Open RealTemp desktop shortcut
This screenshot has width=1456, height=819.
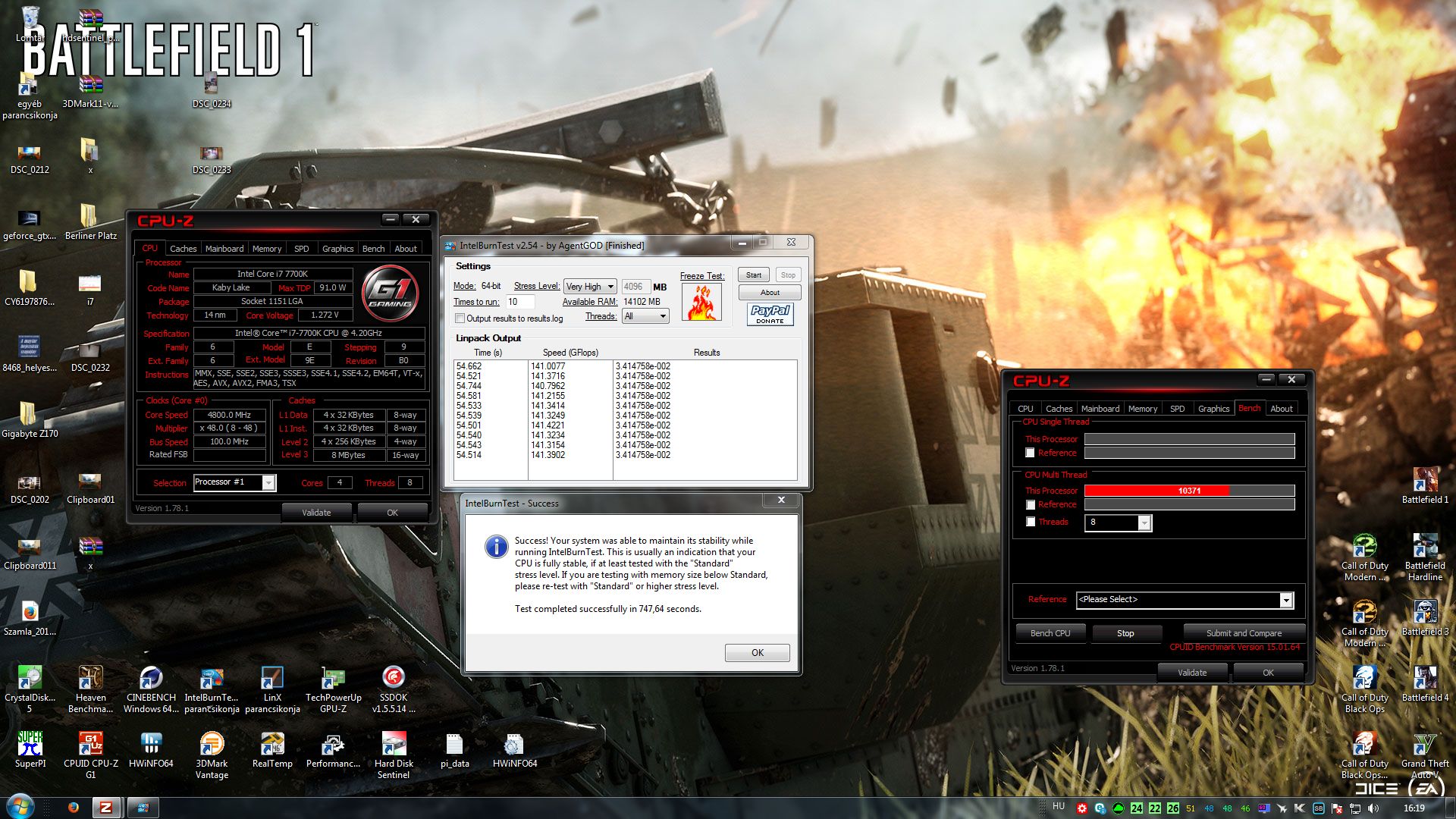(x=272, y=745)
